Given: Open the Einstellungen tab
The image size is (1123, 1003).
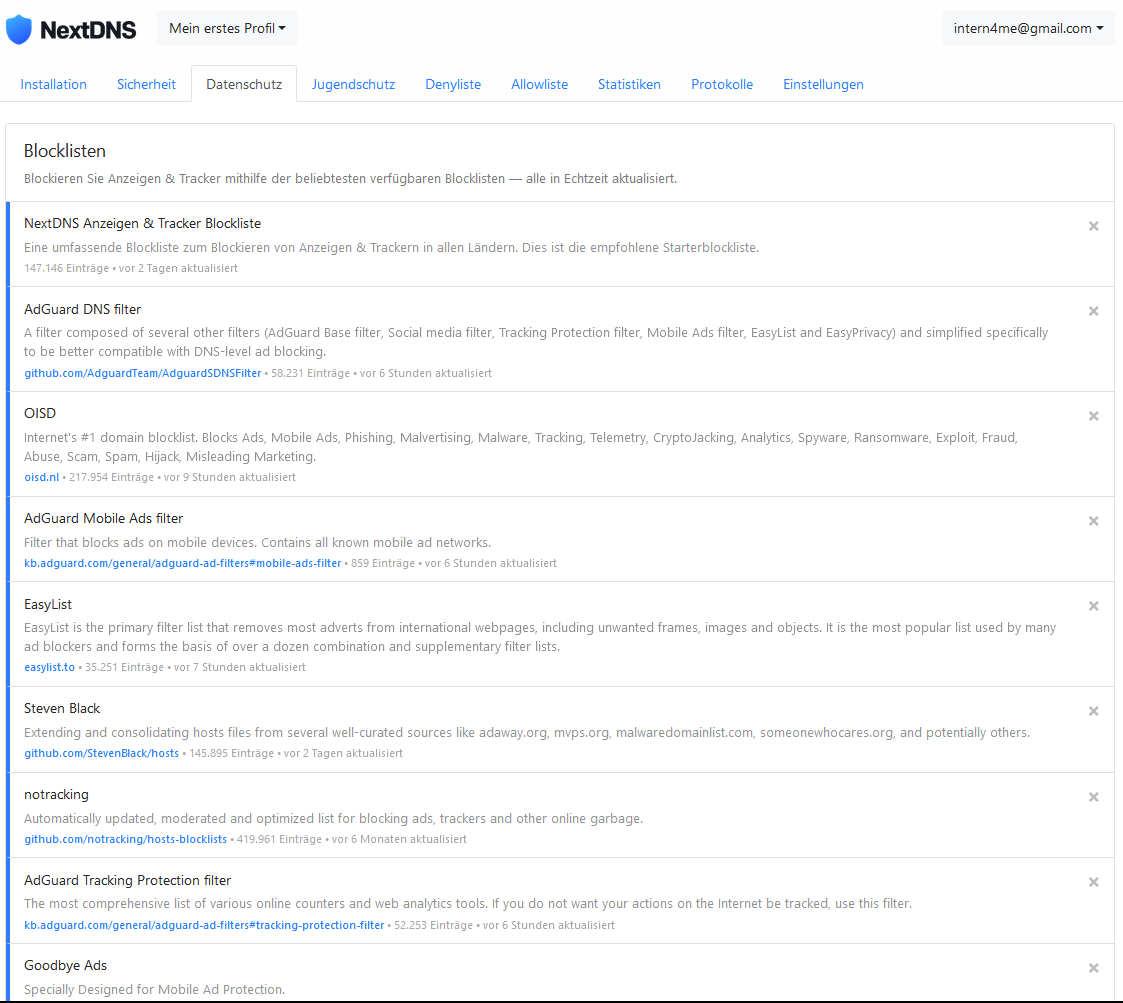Looking at the screenshot, I should coord(823,85).
